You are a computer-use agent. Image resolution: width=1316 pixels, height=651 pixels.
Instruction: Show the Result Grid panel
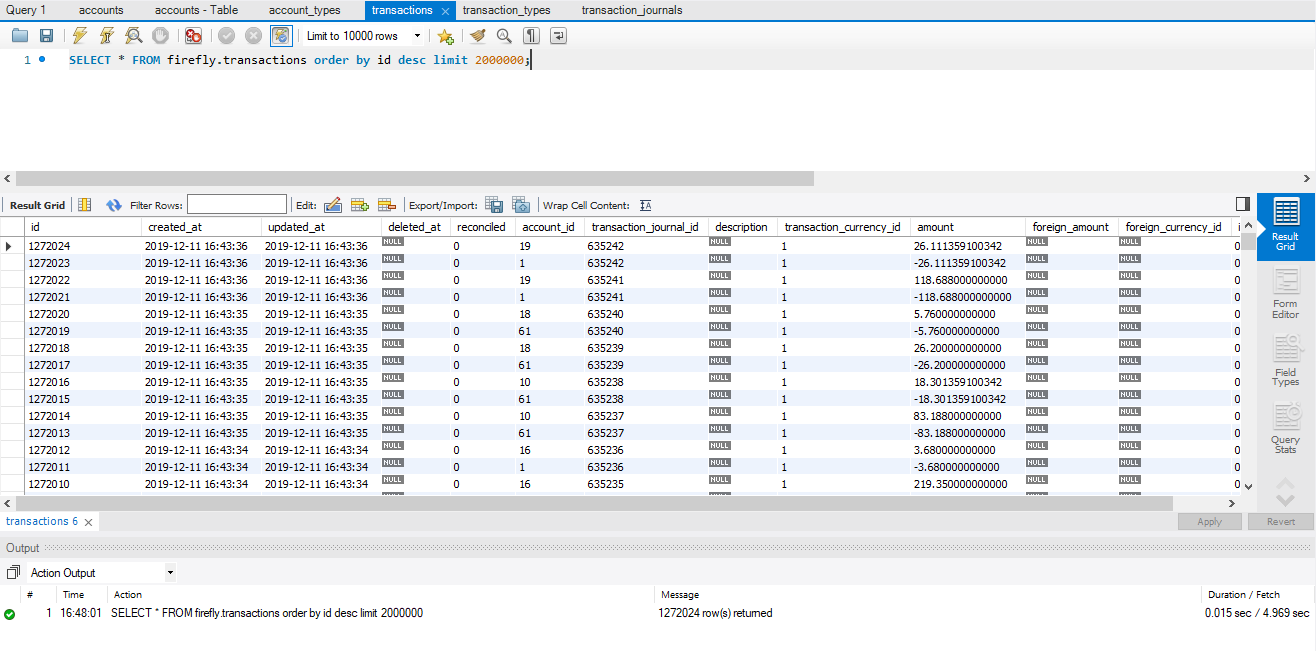[1285, 227]
